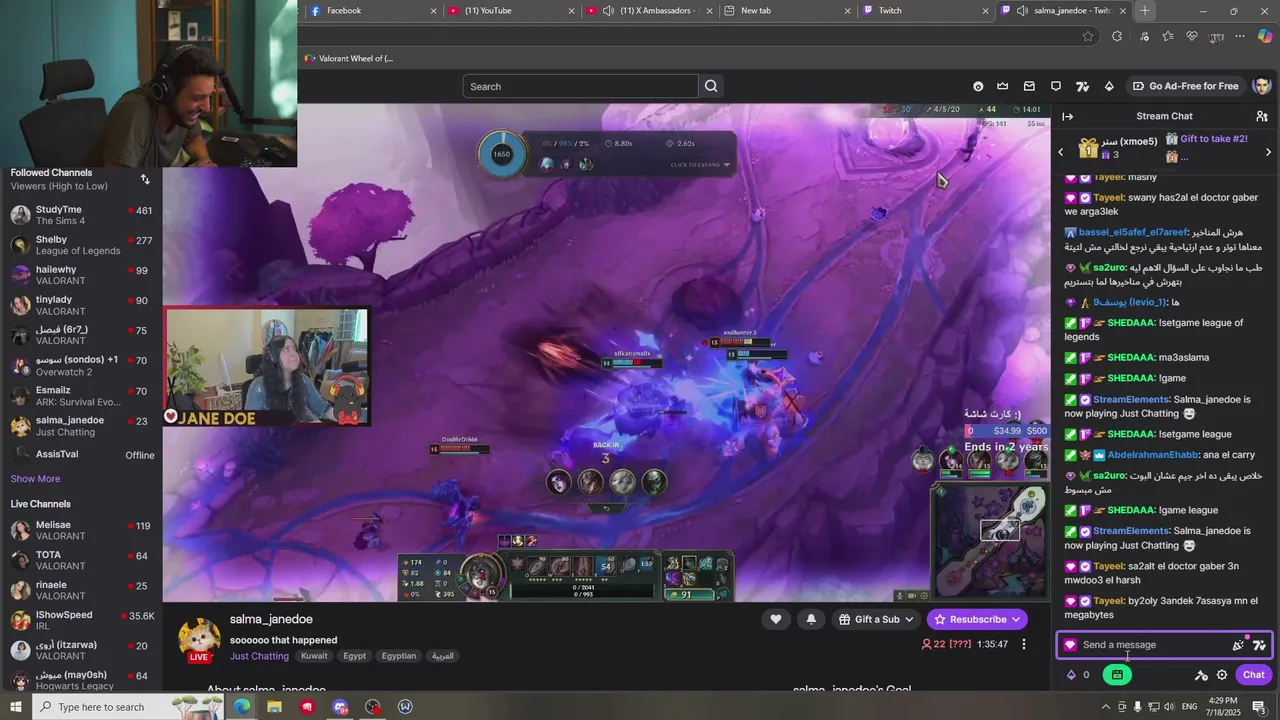This screenshot has width=1280, height=720.
Task: Switch to the Twitch tab
Action: 925,11
